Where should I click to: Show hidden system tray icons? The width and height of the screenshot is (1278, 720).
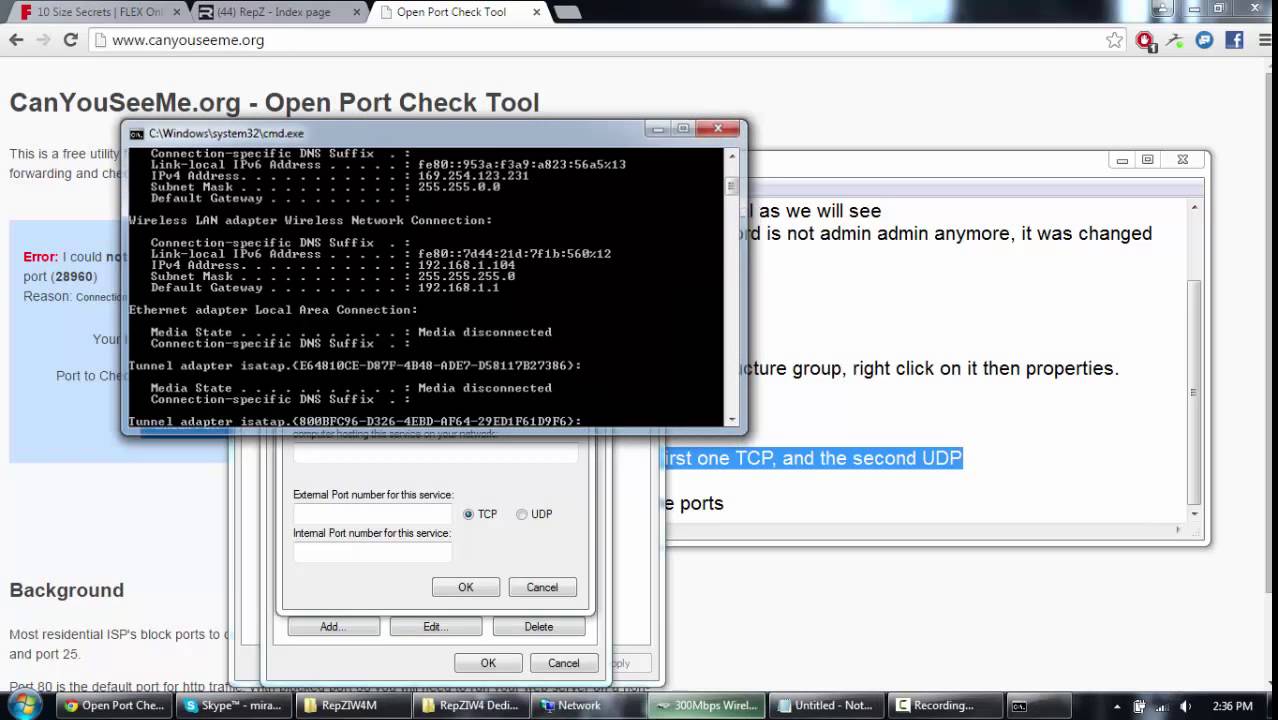pyautogui.click(x=1117, y=706)
